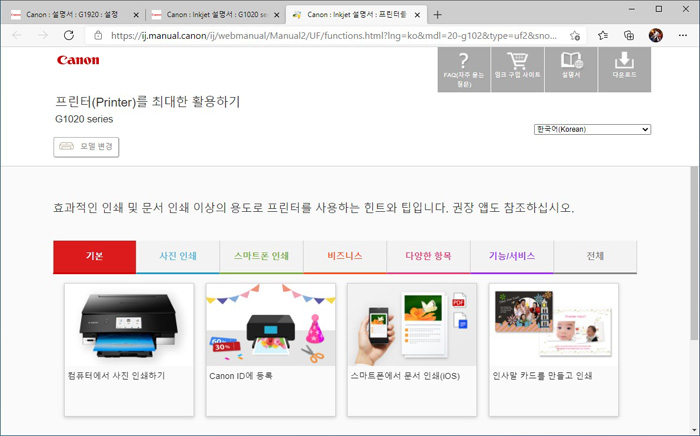Open the Favorites list icon
The height and width of the screenshot is (436, 700).
tap(603, 35)
